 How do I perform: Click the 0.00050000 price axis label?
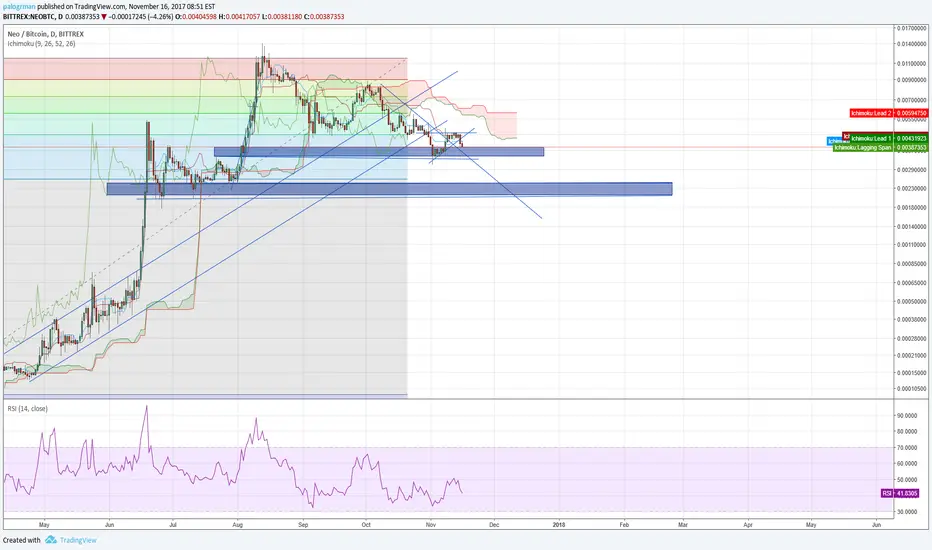point(912,301)
